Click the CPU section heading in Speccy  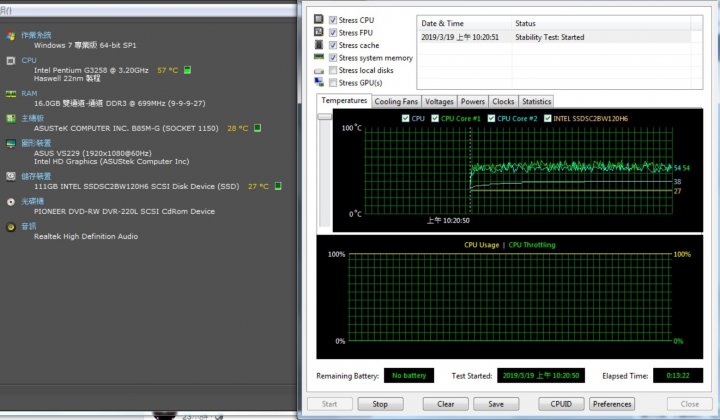(x=29, y=61)
